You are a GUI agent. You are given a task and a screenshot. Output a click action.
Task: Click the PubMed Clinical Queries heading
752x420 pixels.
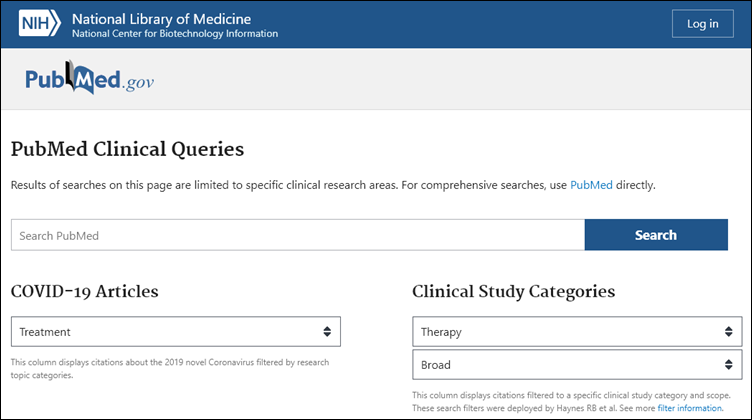tap(127, 150)
